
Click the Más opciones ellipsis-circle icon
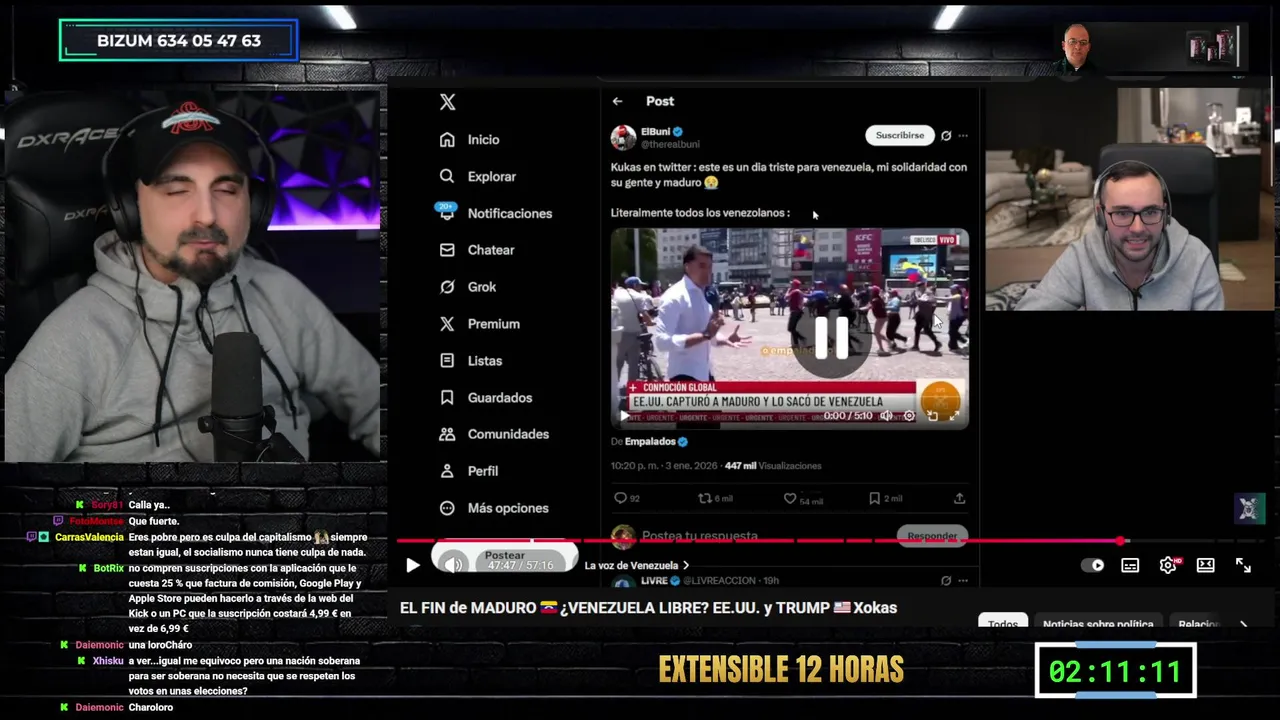[x=447, y=508]
